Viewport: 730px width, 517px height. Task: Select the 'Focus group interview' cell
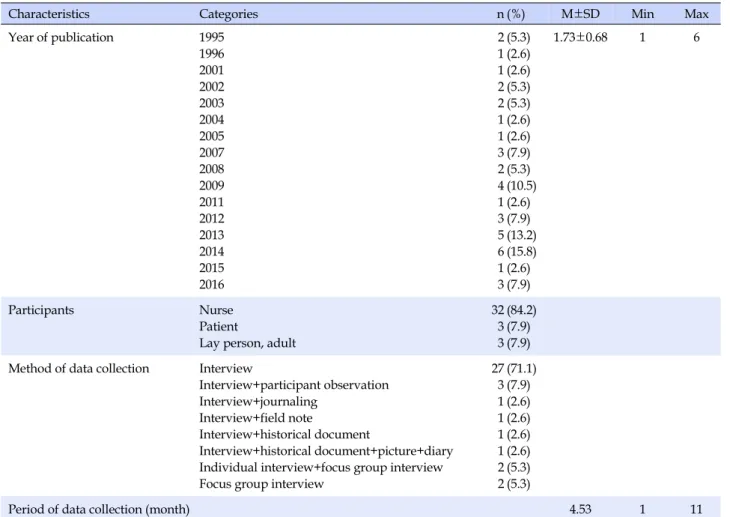tap(261, 484)
